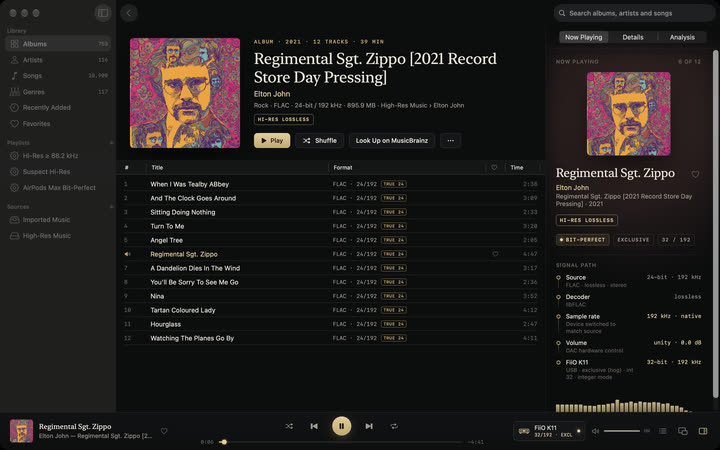
Task: Focus the search albums, artists and songs field
Action: pos(634,13)
